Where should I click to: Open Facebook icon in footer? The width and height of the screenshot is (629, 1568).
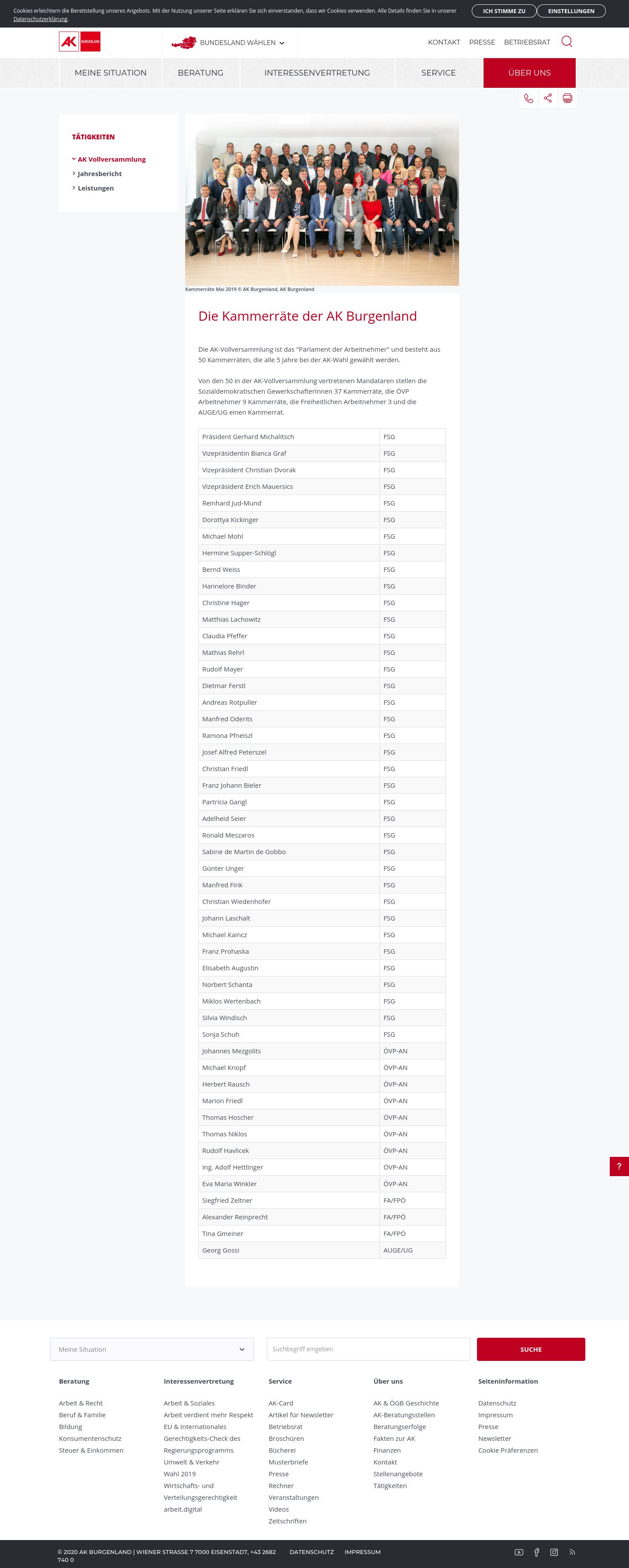[x=536, y=1552]
